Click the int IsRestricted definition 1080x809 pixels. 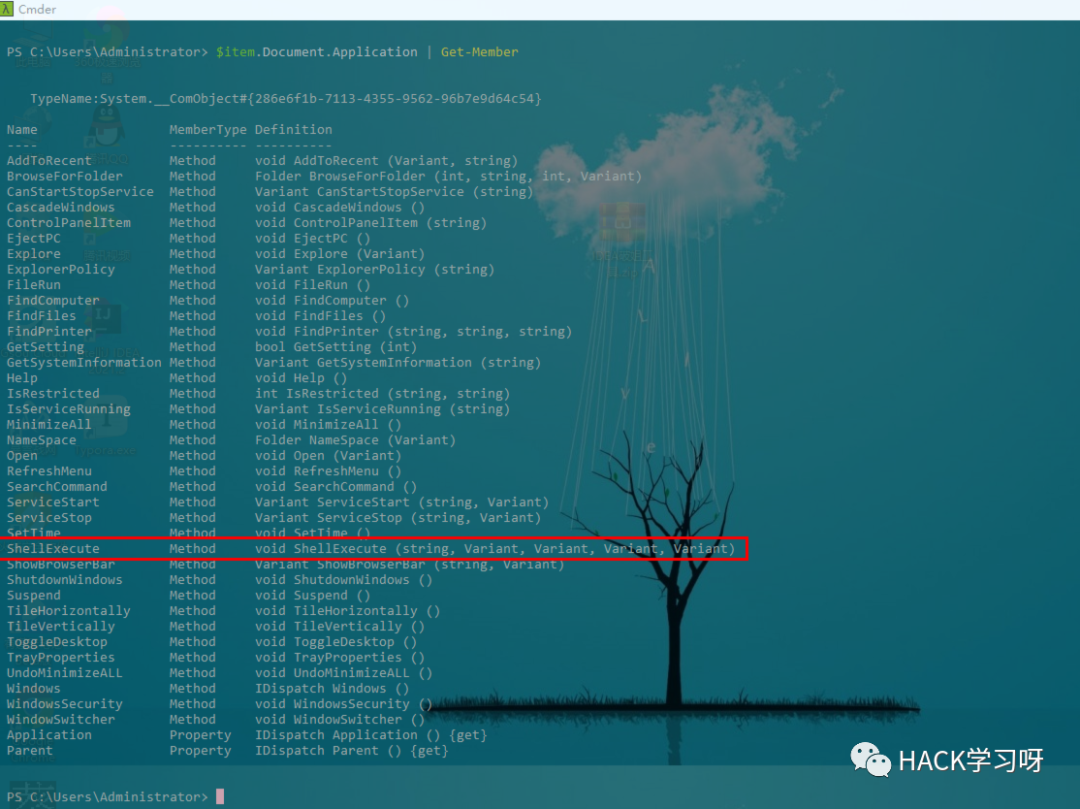(383, 393)
